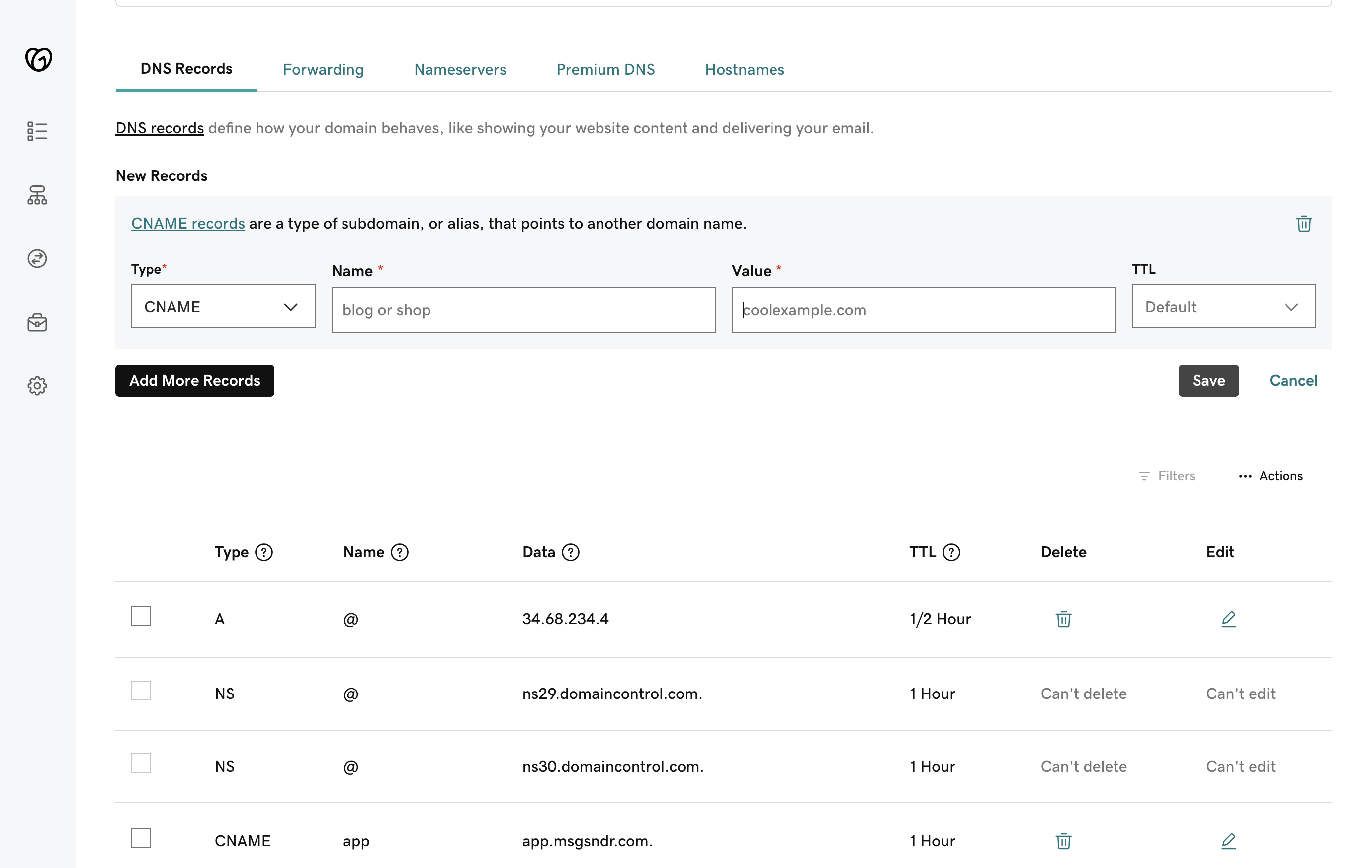Select the ns29.domaincontrol.com NS checkbox

click(x=141, y=691)
